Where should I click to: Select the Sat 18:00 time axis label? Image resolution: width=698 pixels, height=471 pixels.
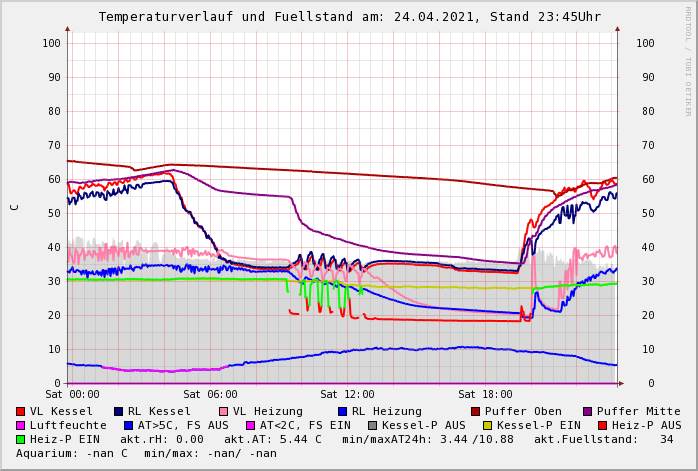point(485,395)
